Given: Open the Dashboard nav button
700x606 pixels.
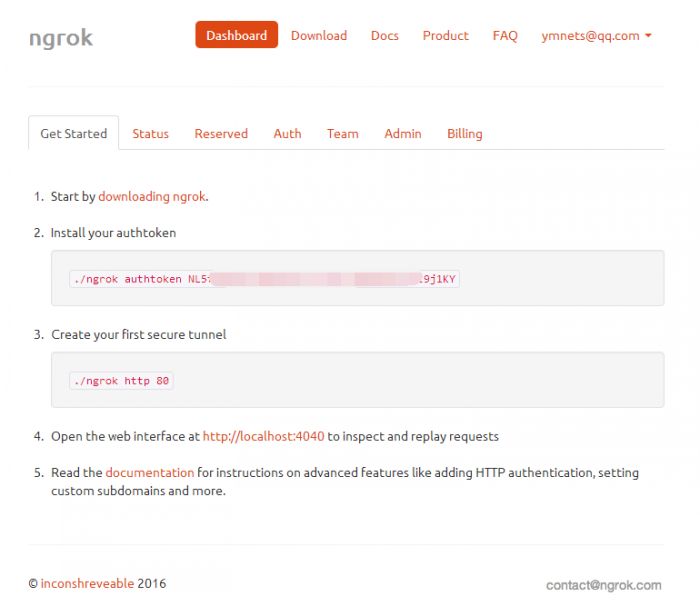Looking at the screenshot, I should [236, 35].
